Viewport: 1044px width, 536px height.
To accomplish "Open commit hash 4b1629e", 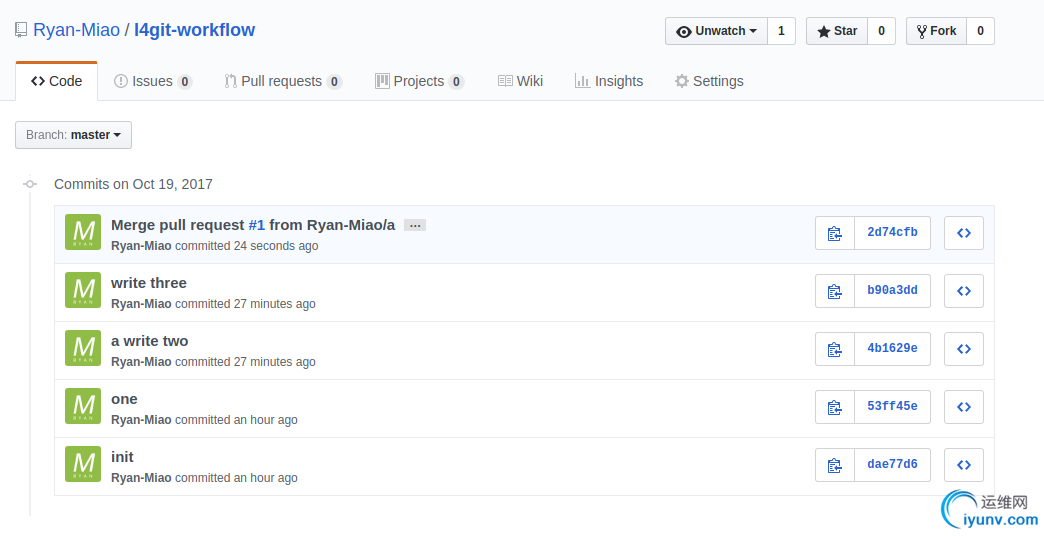I will (892, 349).
